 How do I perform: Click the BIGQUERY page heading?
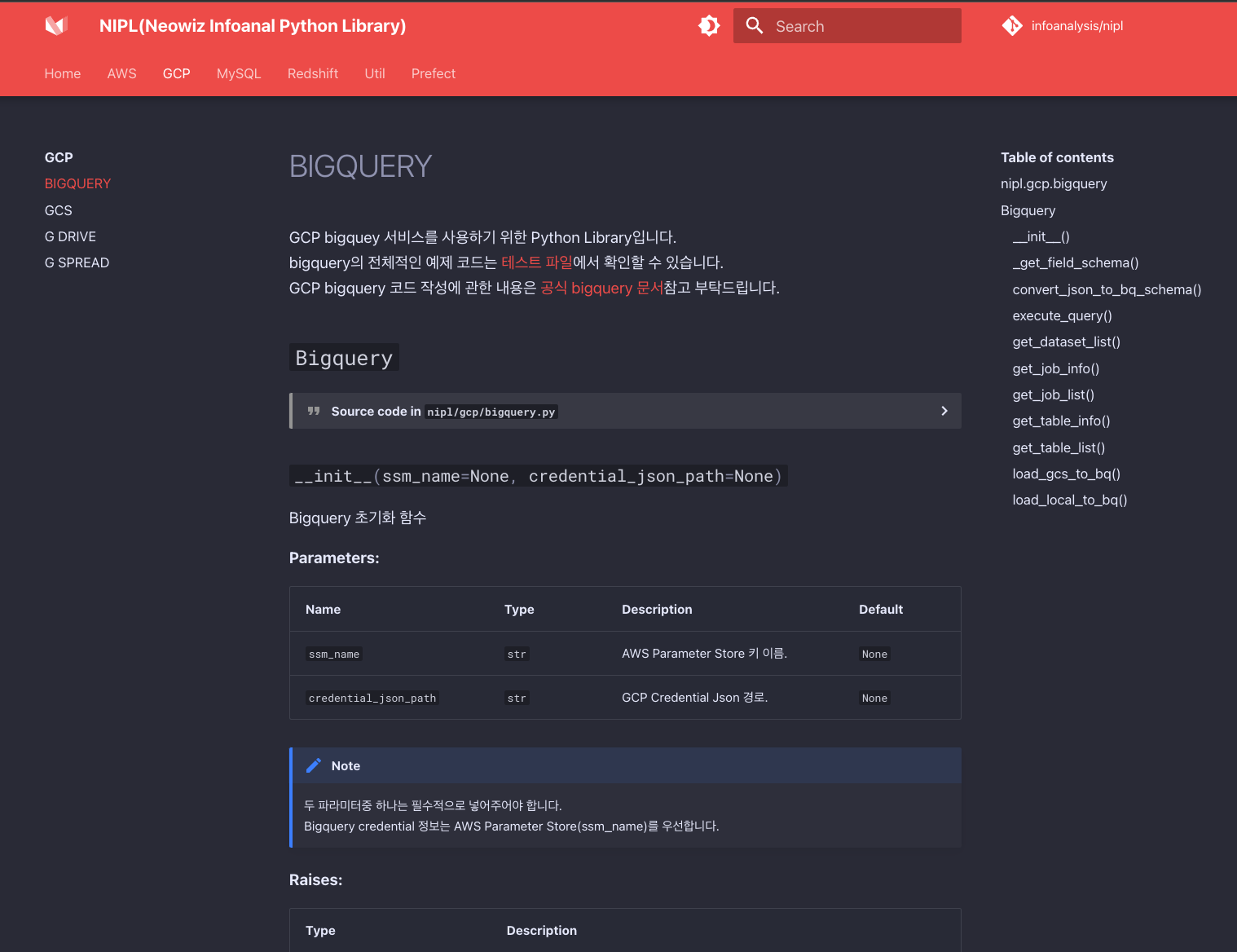pos(360,166)
